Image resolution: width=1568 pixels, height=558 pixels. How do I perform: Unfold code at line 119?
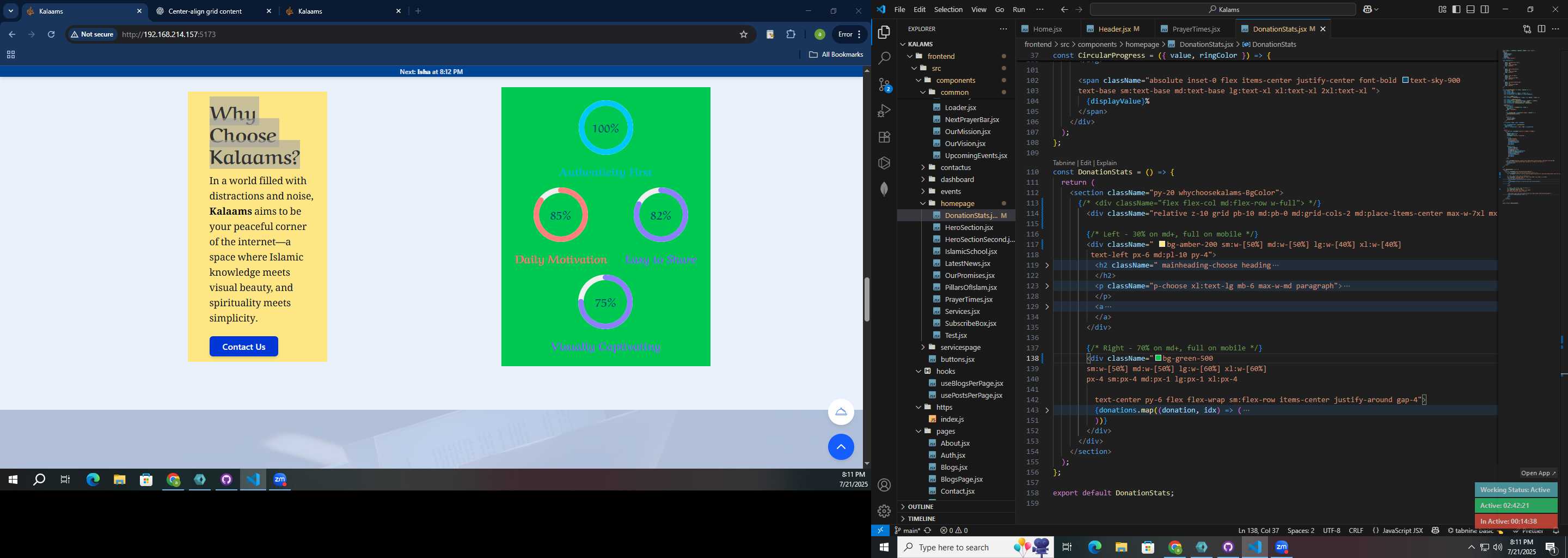tap(1047, 265)
